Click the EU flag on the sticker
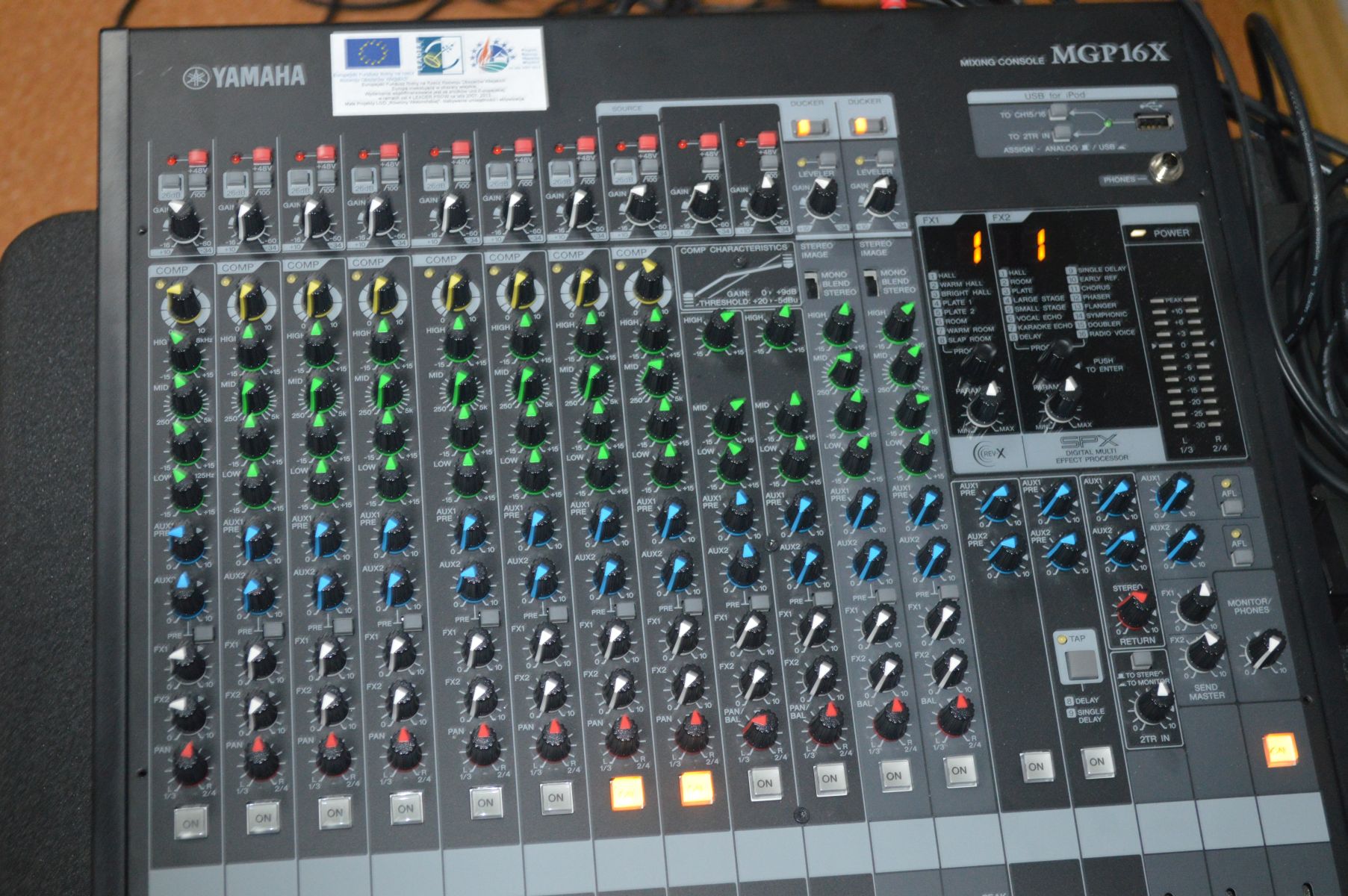This screenshot has width=1348, height=896. pyautogui.click(x=373, y=52)
